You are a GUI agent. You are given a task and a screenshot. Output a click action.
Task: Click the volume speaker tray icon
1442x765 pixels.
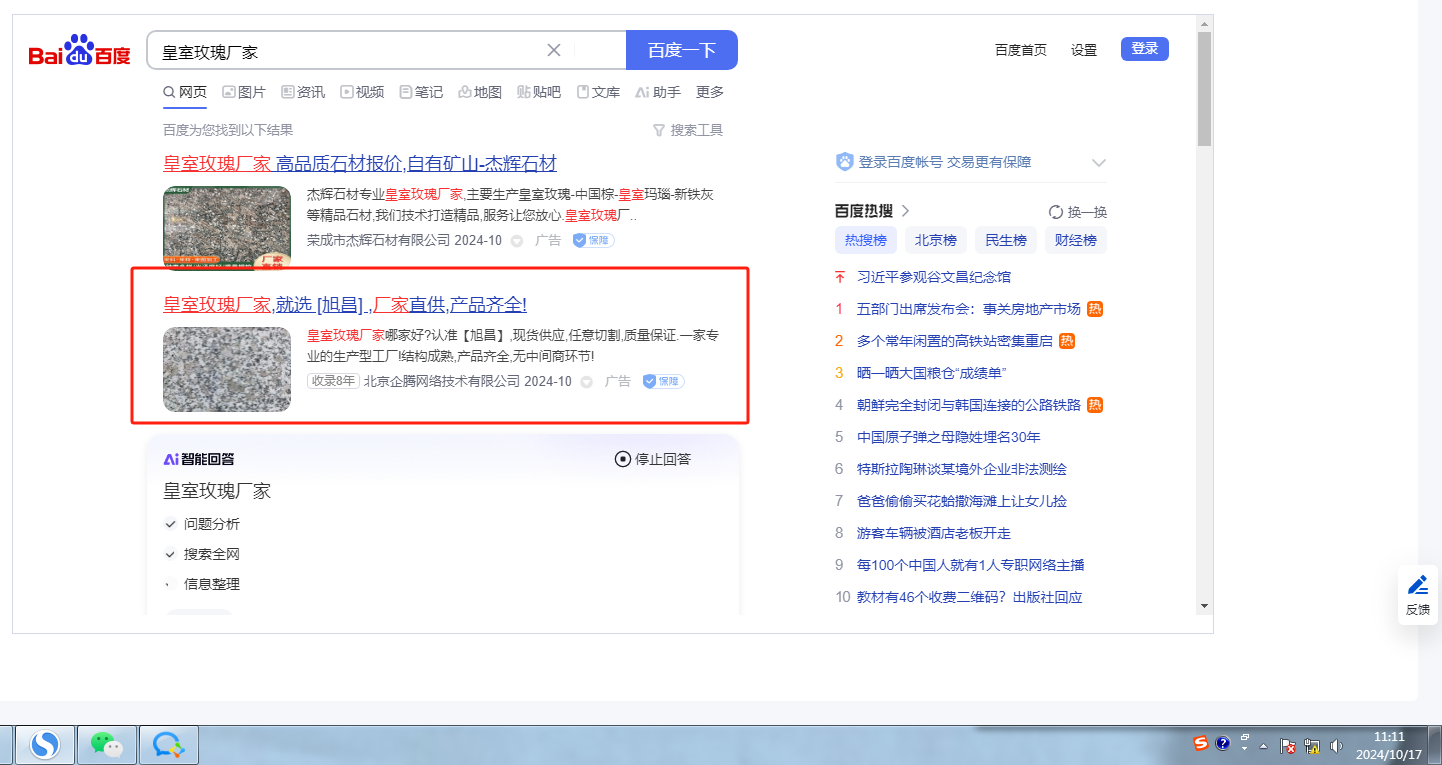click(1336, 746)
